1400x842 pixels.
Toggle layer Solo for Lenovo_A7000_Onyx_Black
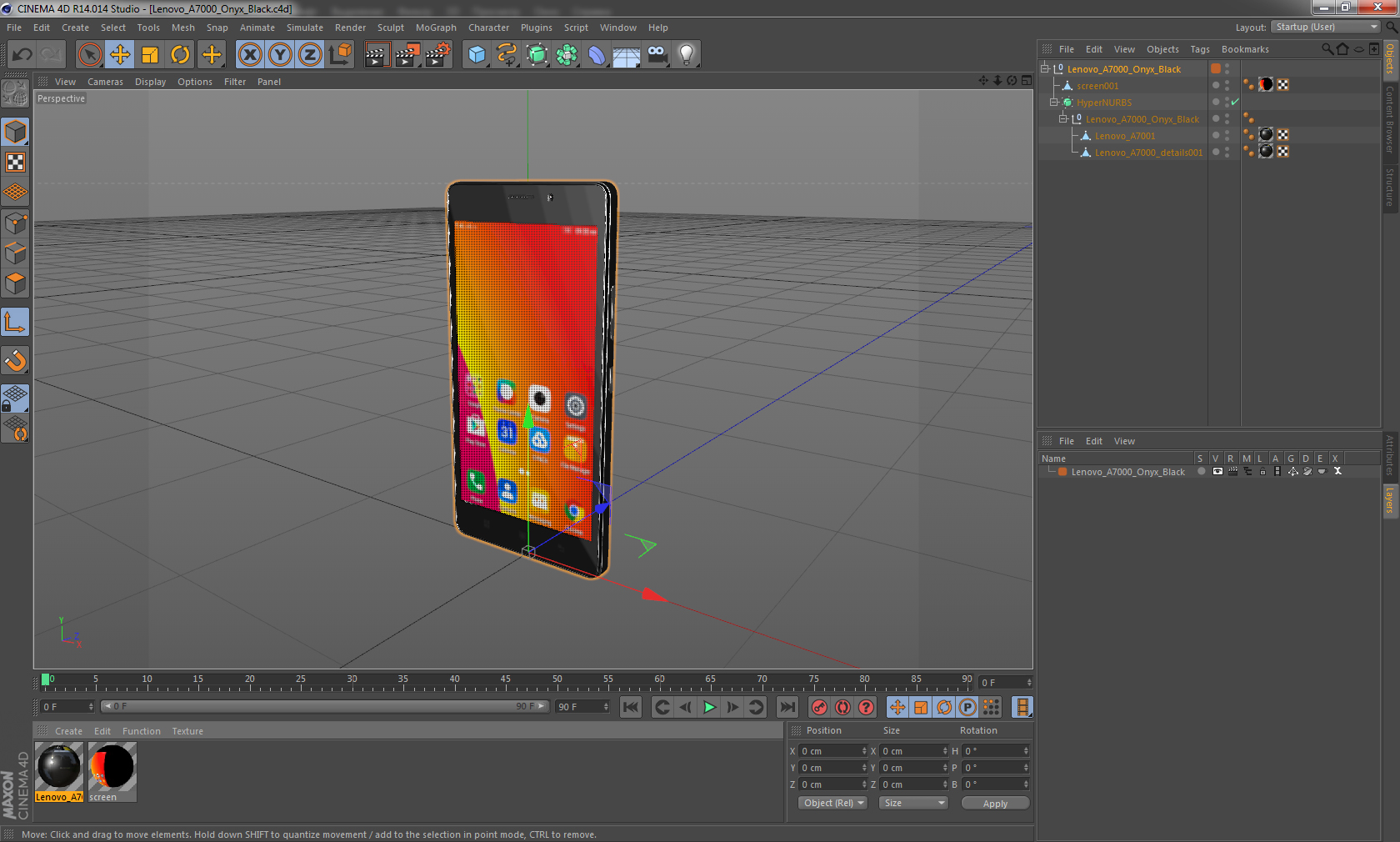1201,471
